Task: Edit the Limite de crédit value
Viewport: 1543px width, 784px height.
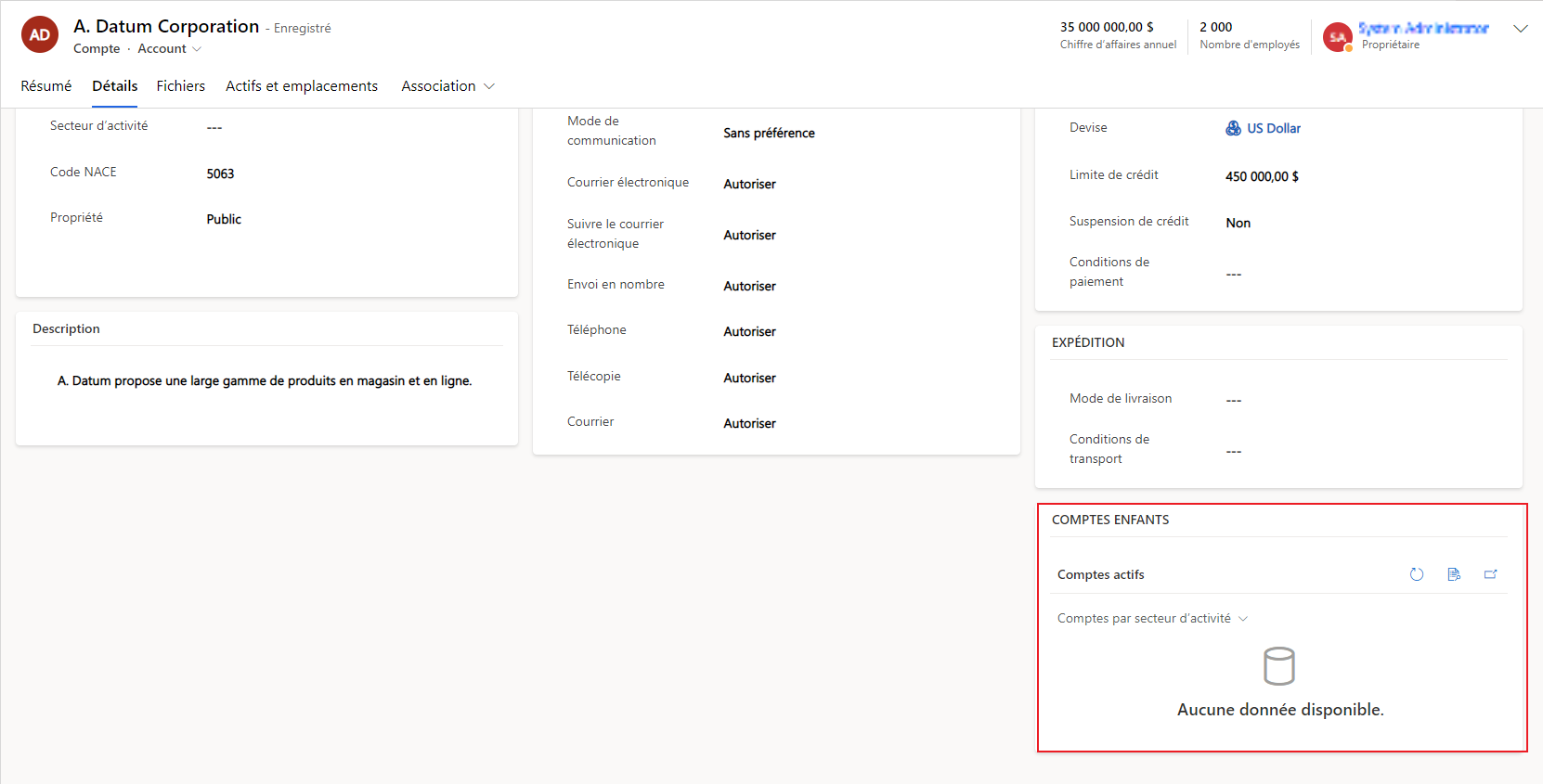Action: pos(1262,176)
